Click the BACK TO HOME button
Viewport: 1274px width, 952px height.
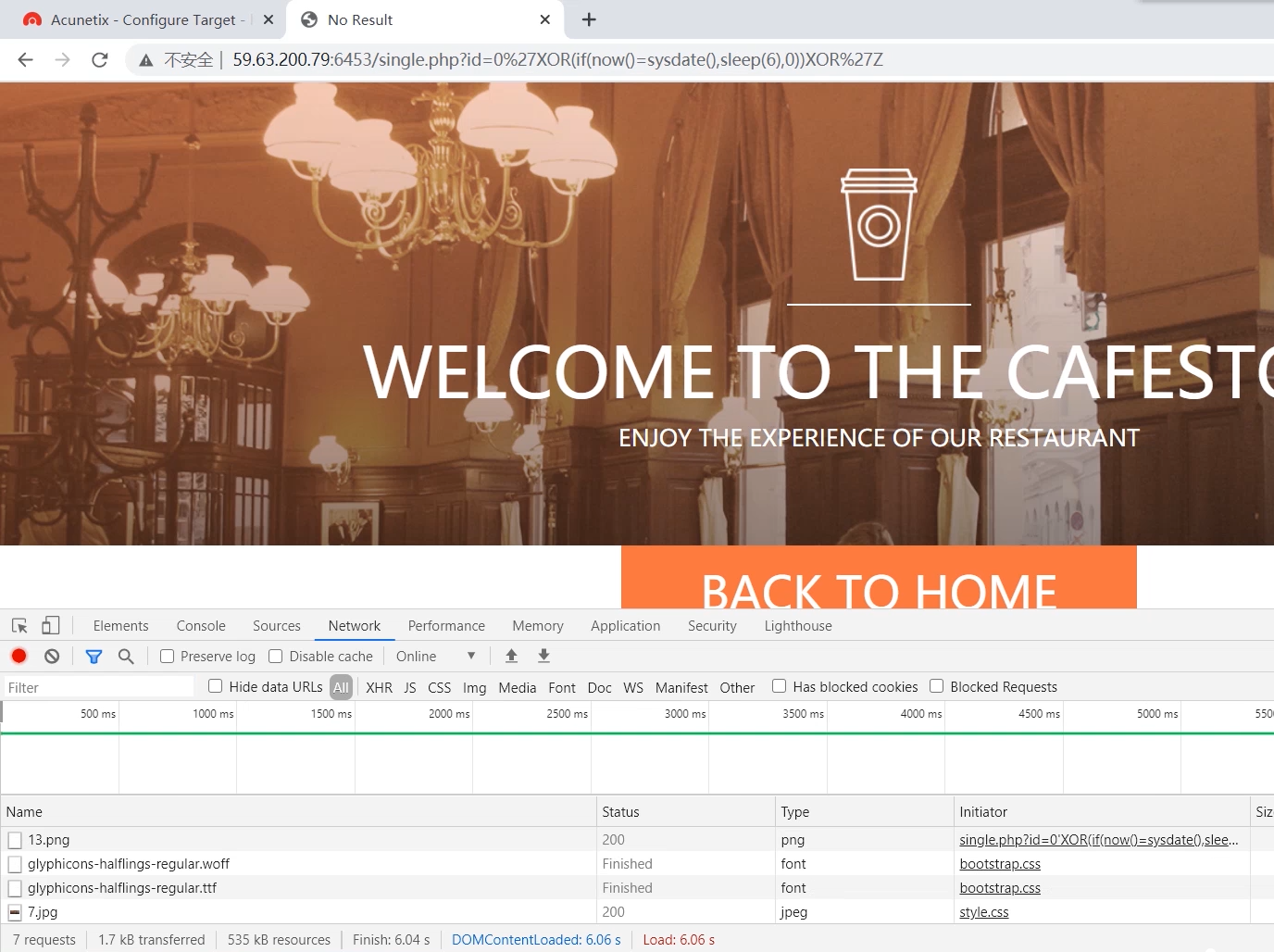879,577
